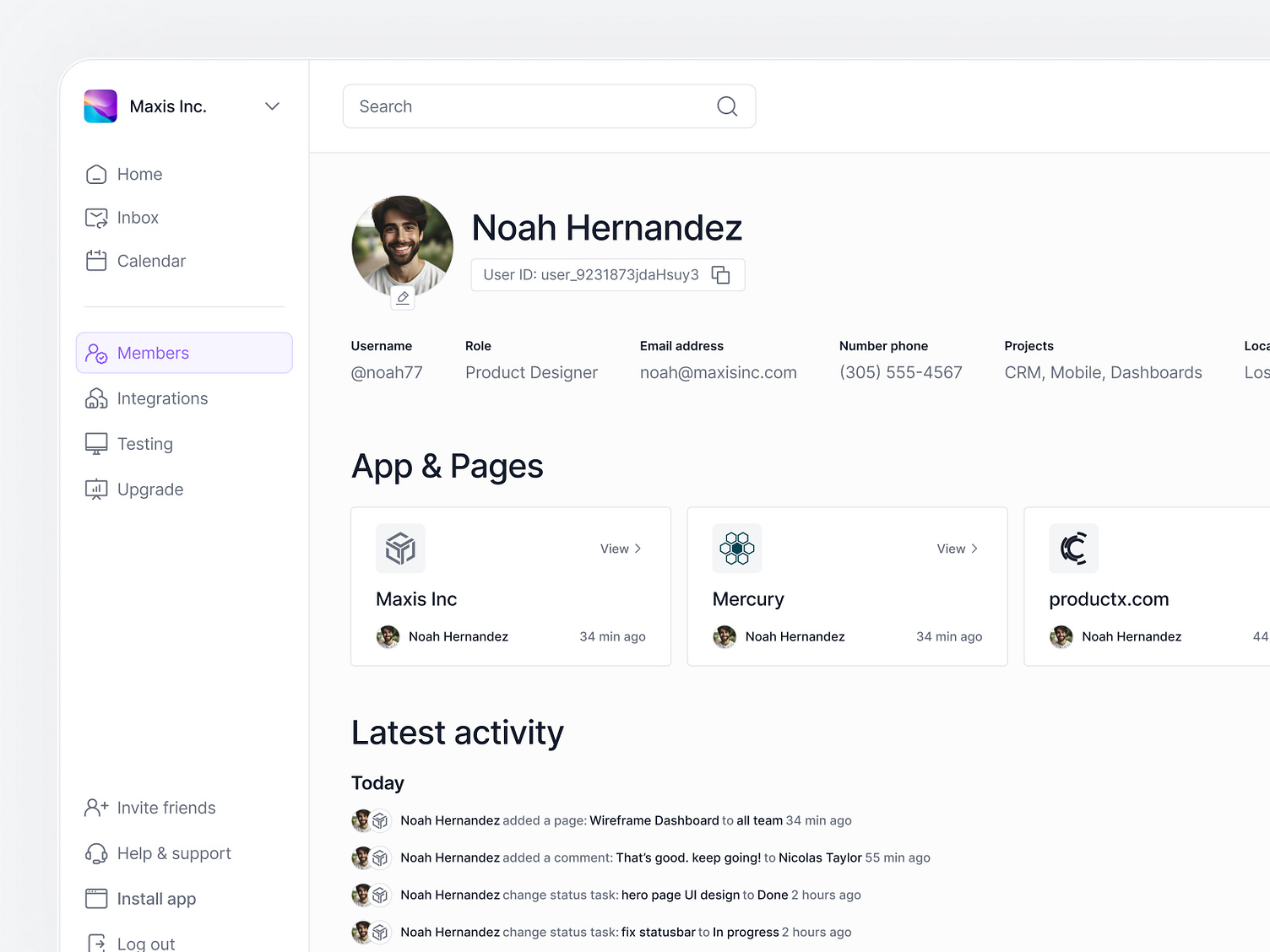Click the Testing monitor icon
This screenshot has width=1270, height=952.
click(96, 444)
